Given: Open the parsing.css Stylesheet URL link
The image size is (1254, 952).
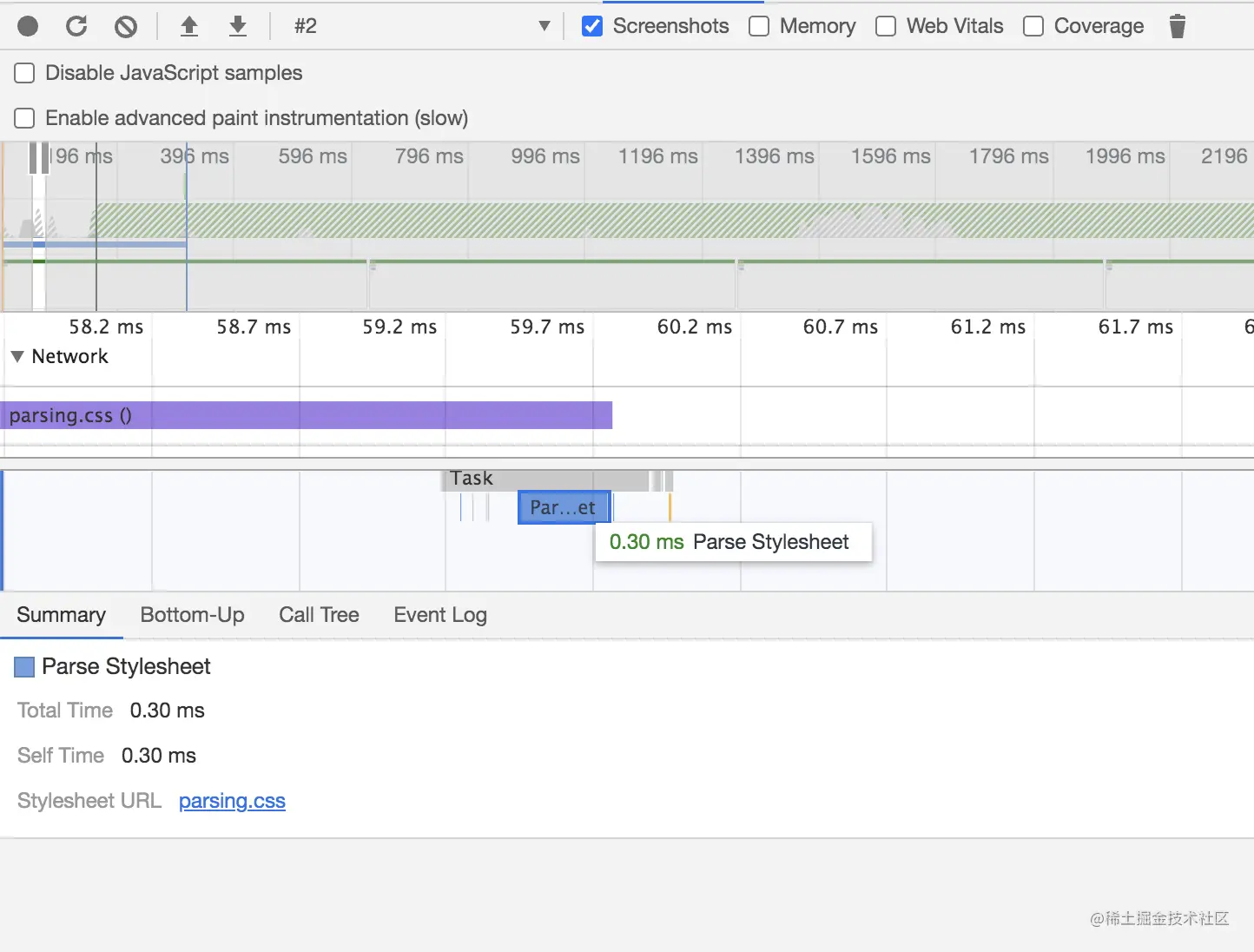Looking at the screenshot, I should pos(232,801).
